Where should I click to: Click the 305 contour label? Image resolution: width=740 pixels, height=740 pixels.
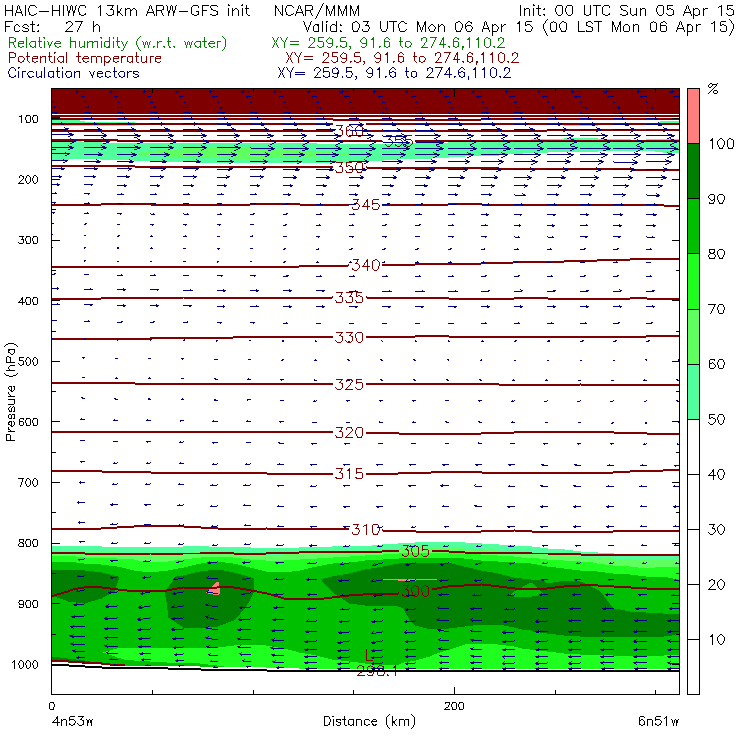pyautogui.click(x=415, y=551)
